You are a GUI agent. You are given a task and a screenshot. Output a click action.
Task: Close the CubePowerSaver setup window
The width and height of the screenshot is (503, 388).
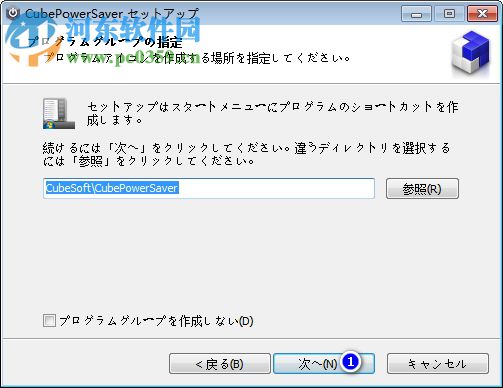coord(482,14)
